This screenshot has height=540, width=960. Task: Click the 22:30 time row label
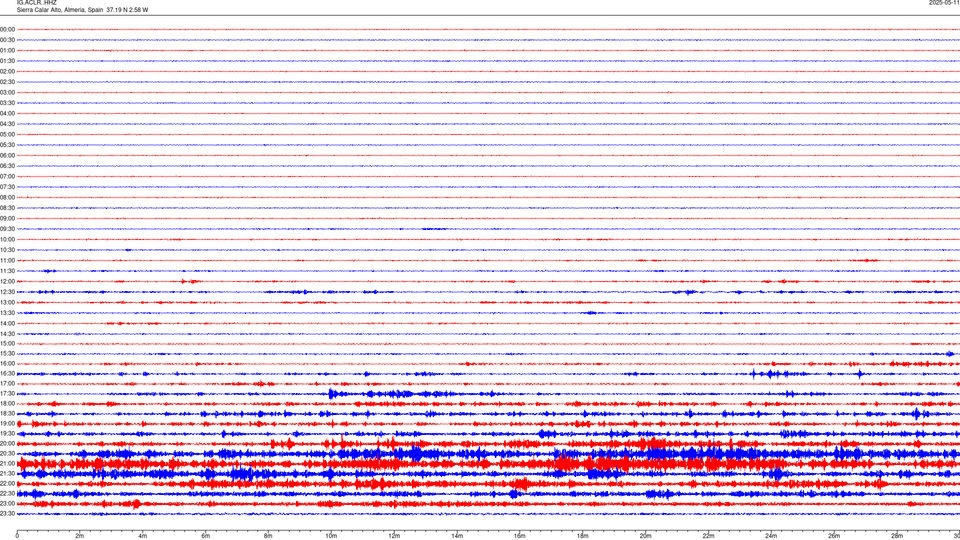point(7,493)
